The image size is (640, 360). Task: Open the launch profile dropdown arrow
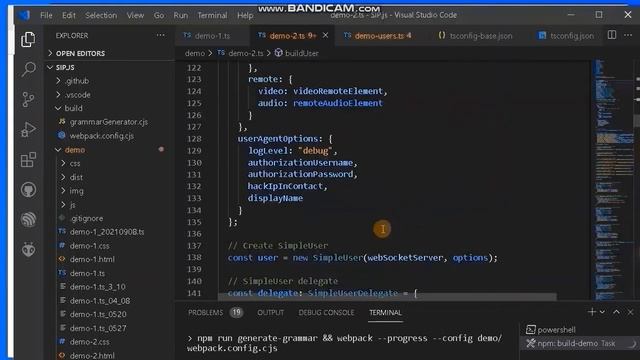click(x=602, y=312)
